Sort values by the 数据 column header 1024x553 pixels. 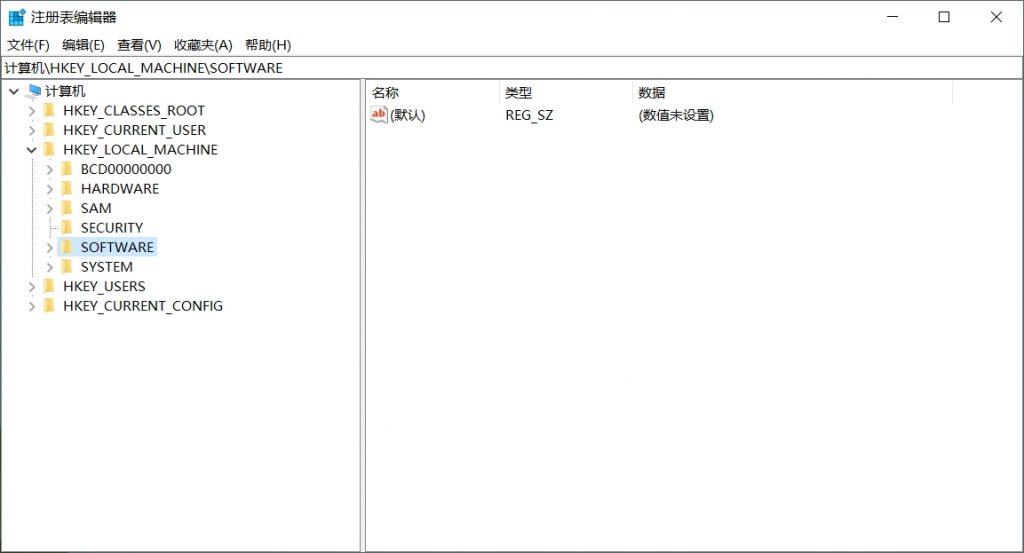(x=792, y=93)
